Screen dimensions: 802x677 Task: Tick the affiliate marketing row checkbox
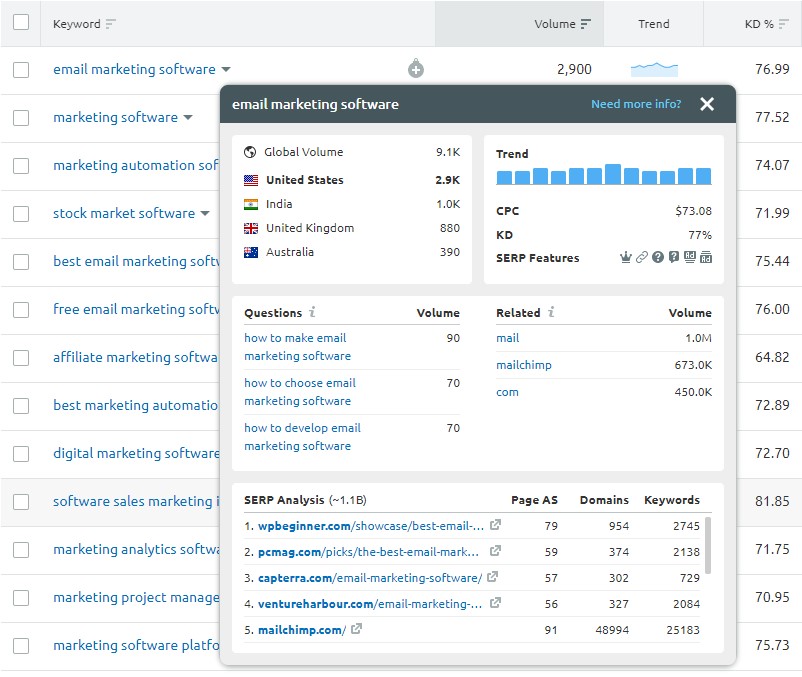point(21,358)
